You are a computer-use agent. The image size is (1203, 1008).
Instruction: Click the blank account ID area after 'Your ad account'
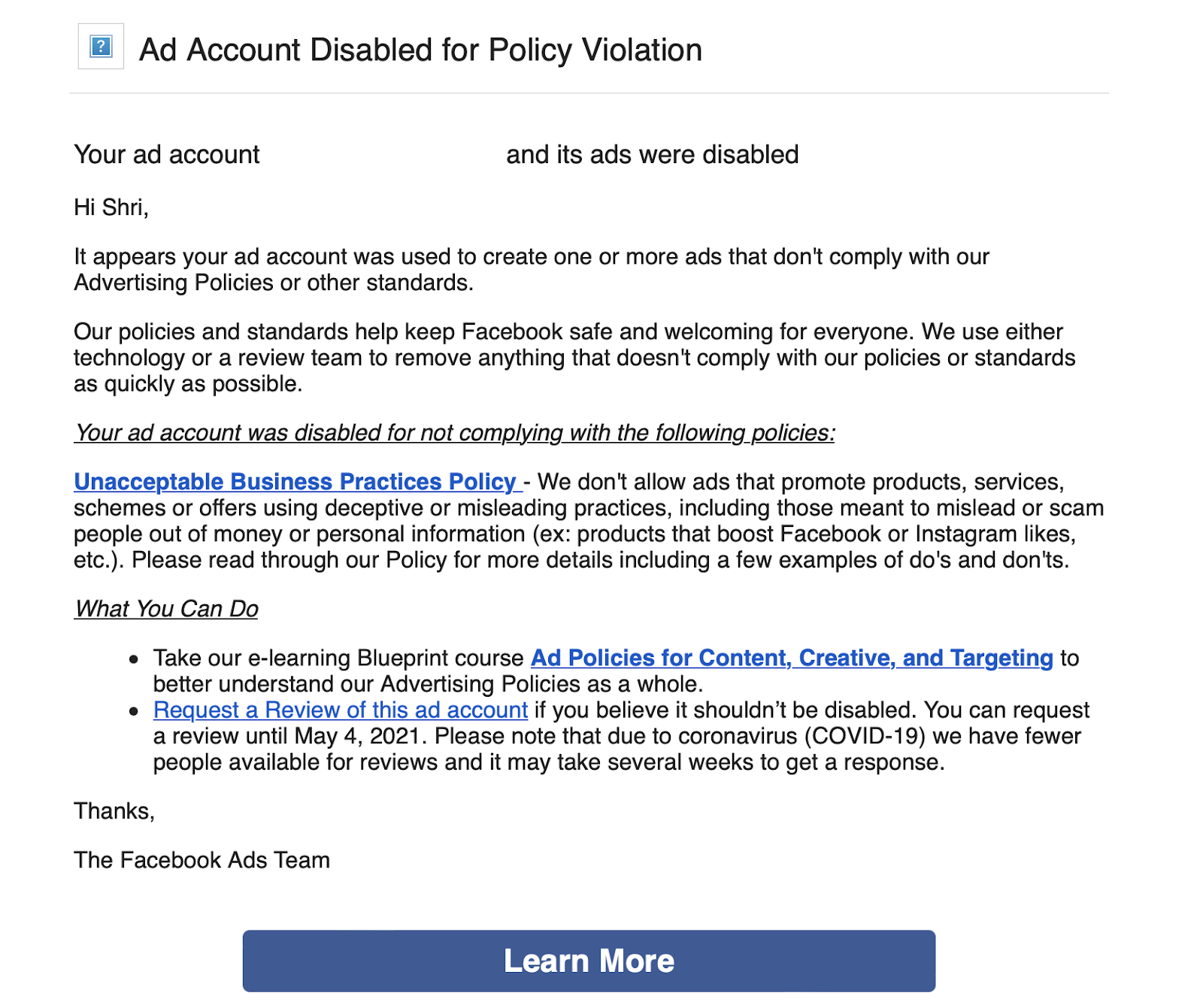383,155
